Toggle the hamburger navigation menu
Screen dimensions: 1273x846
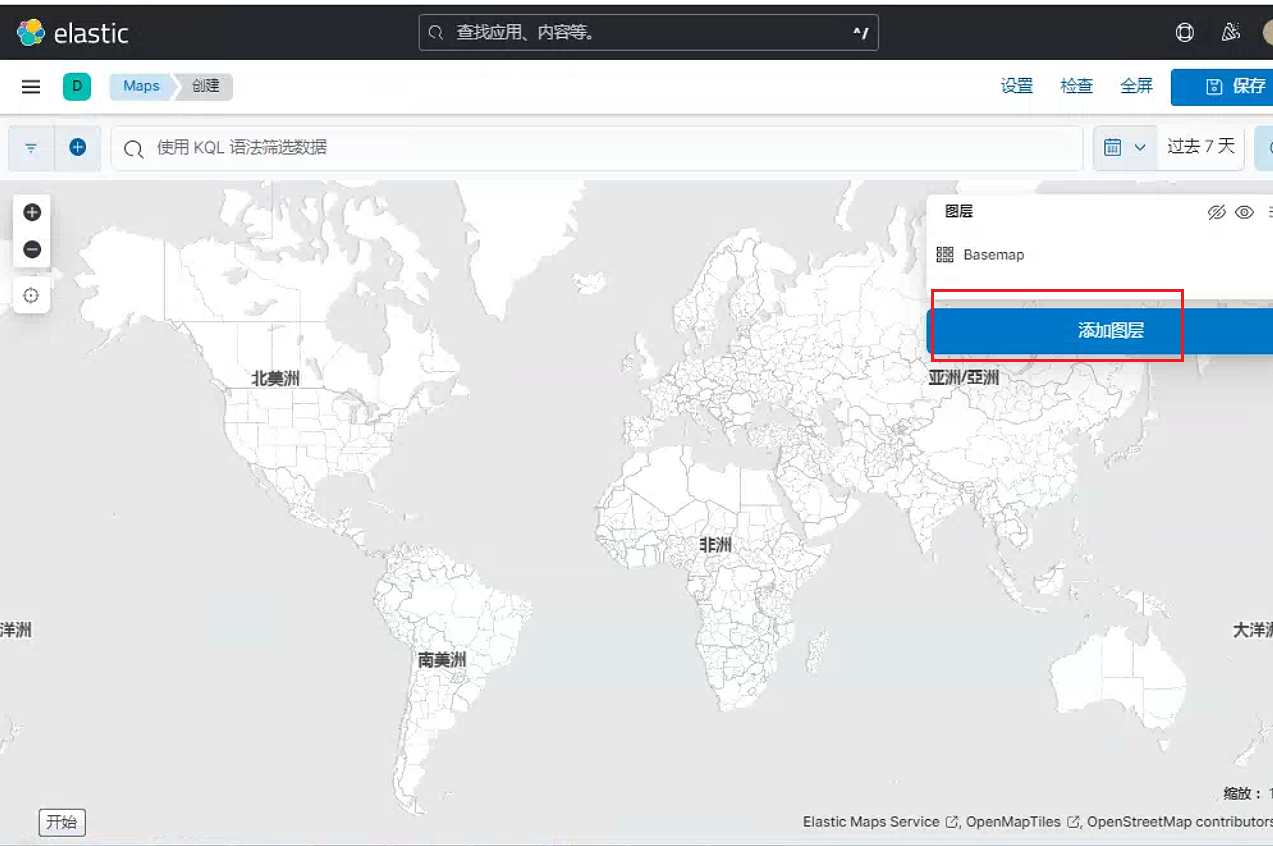pos(31,87)
